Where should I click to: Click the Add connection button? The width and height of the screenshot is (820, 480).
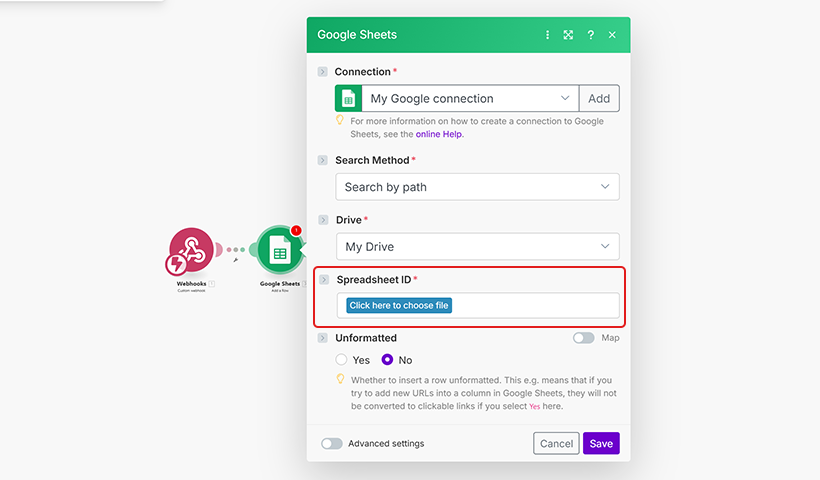click(x=598, y=98)
